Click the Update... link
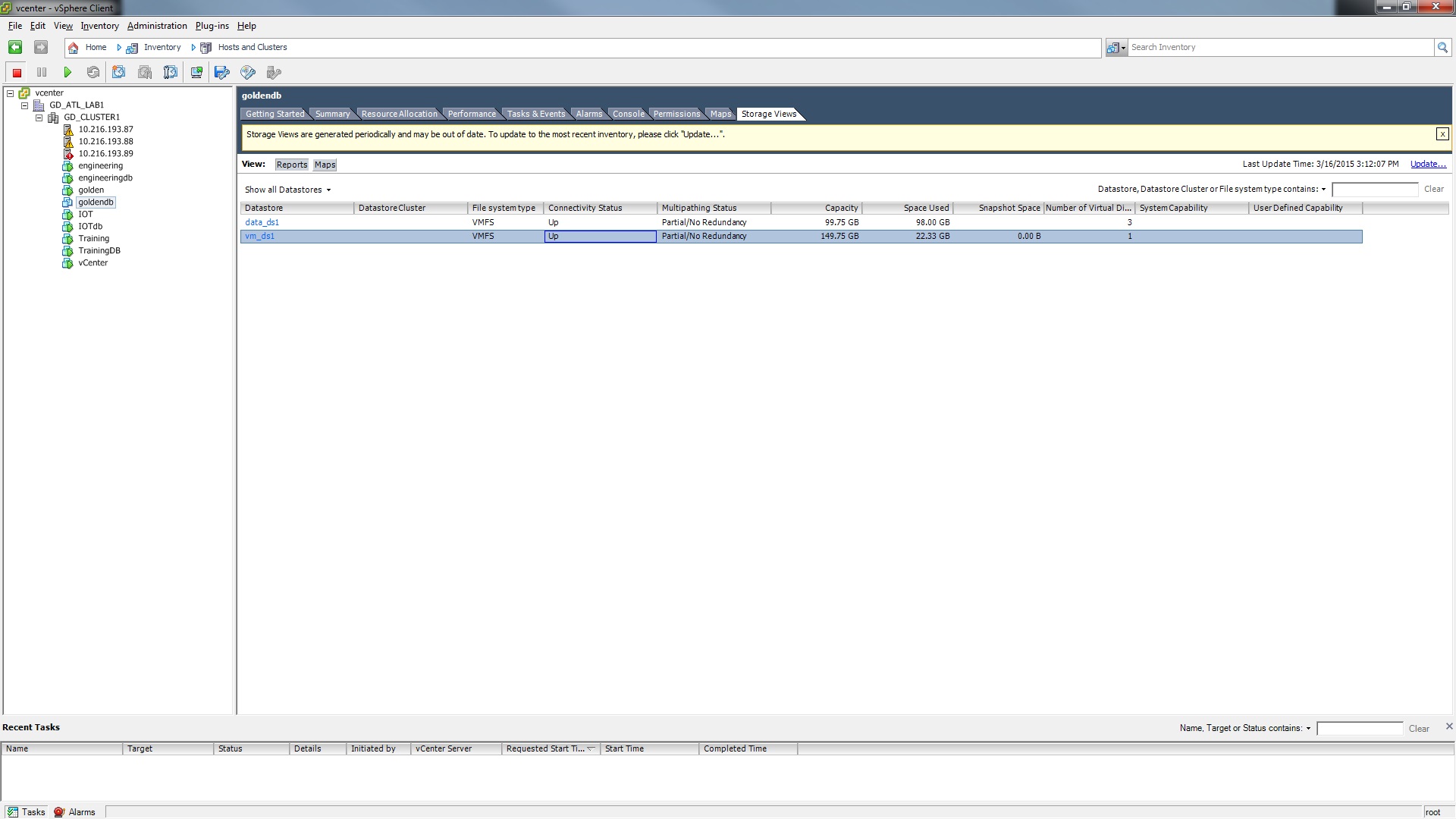This screenshot has width=1456, height=819. (1427, 164)
